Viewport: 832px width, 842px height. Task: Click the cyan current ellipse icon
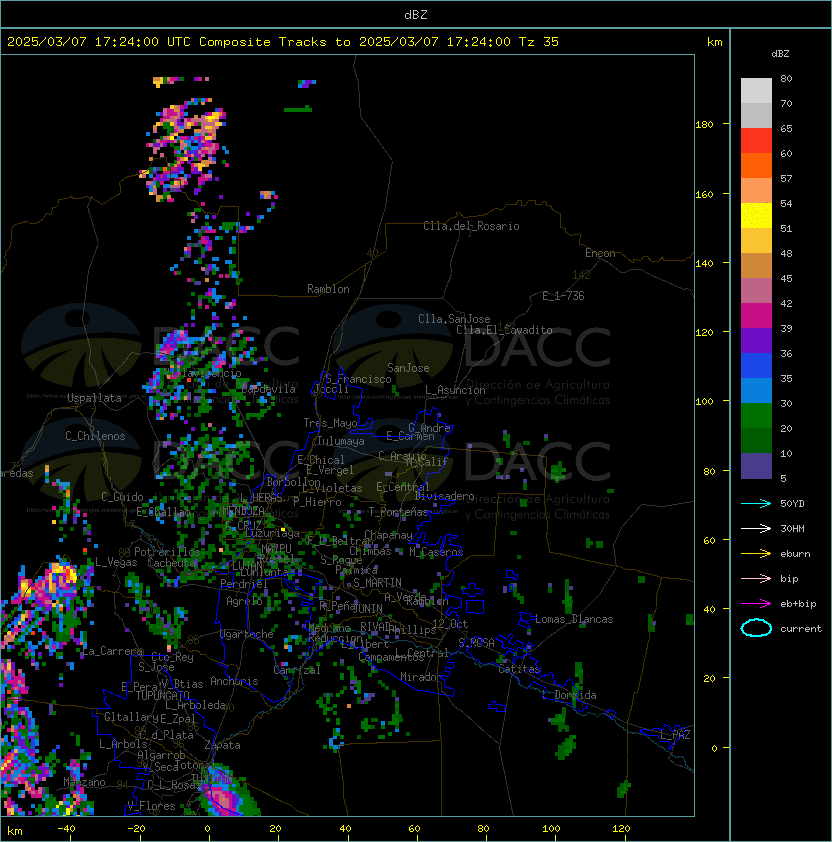(756, 628)
